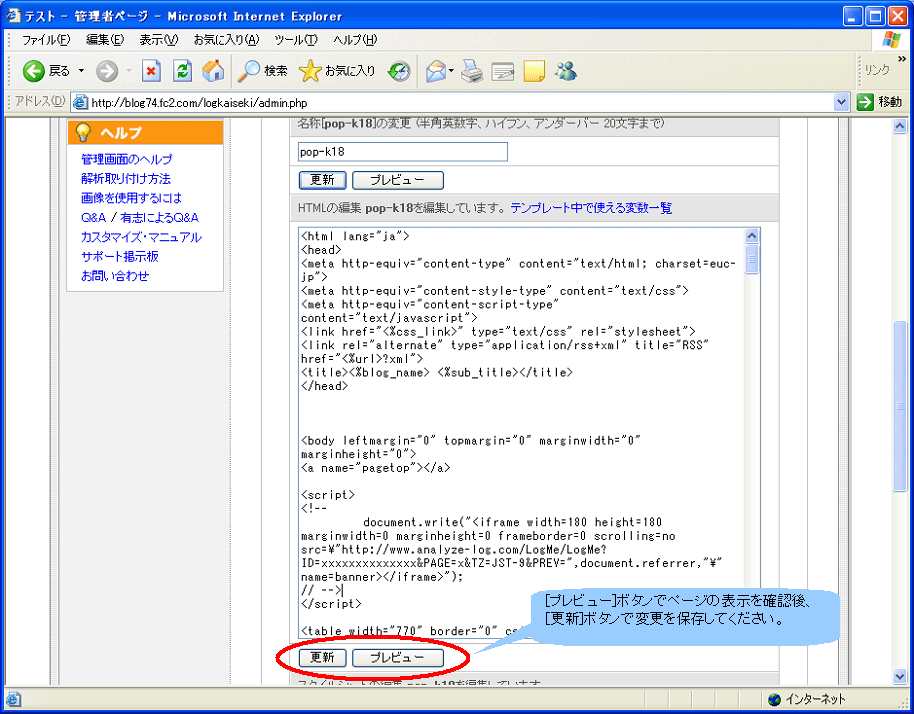This screenshot has height=714, width=914.
Task: Open the ヘルプ(H) menu
Action: (x=355, y=40)
